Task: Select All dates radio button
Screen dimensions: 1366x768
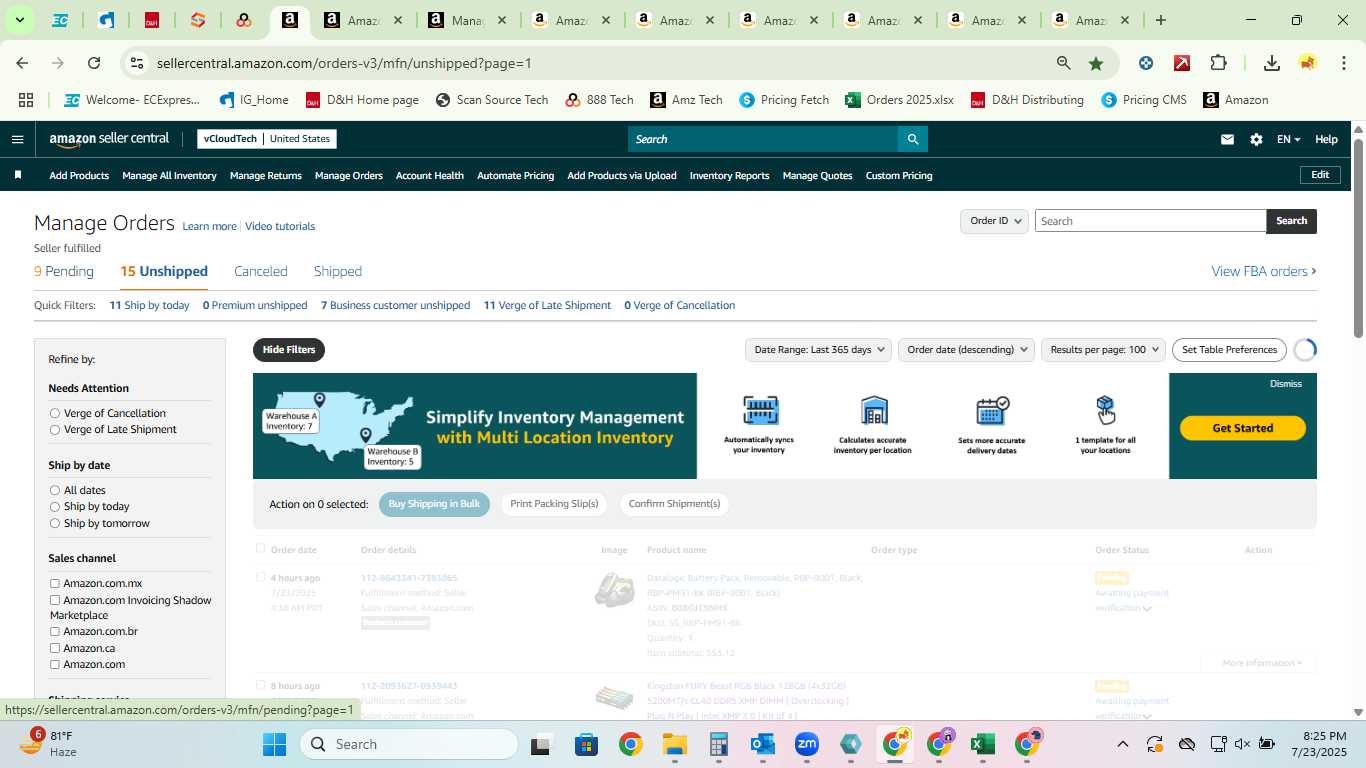Action: coord(55,490)
